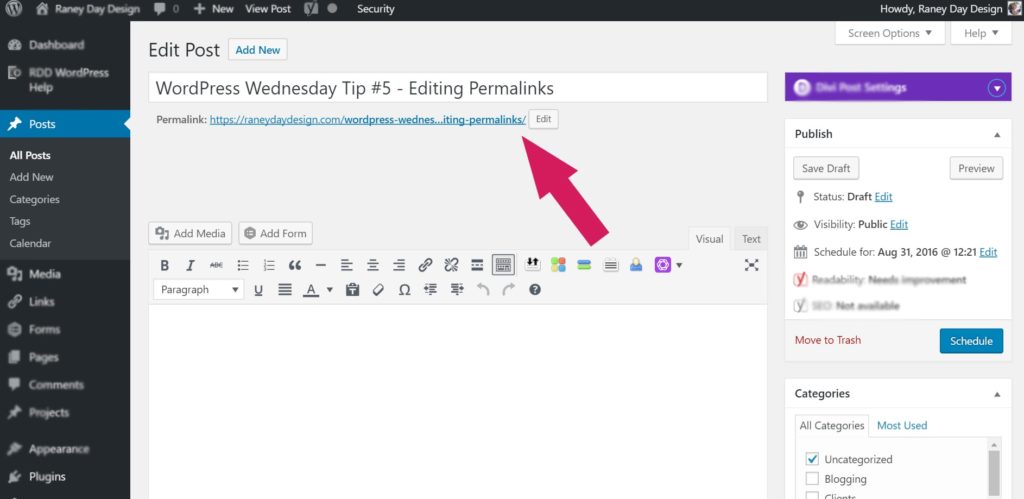Image resolution: width=1024 pixels, height=499 pixels.
Task: Check the Blogging category
Action: coord(812,479)
